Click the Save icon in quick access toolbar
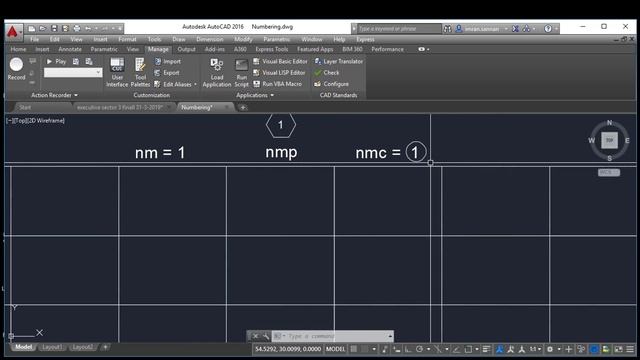 (x=54, y=28)
